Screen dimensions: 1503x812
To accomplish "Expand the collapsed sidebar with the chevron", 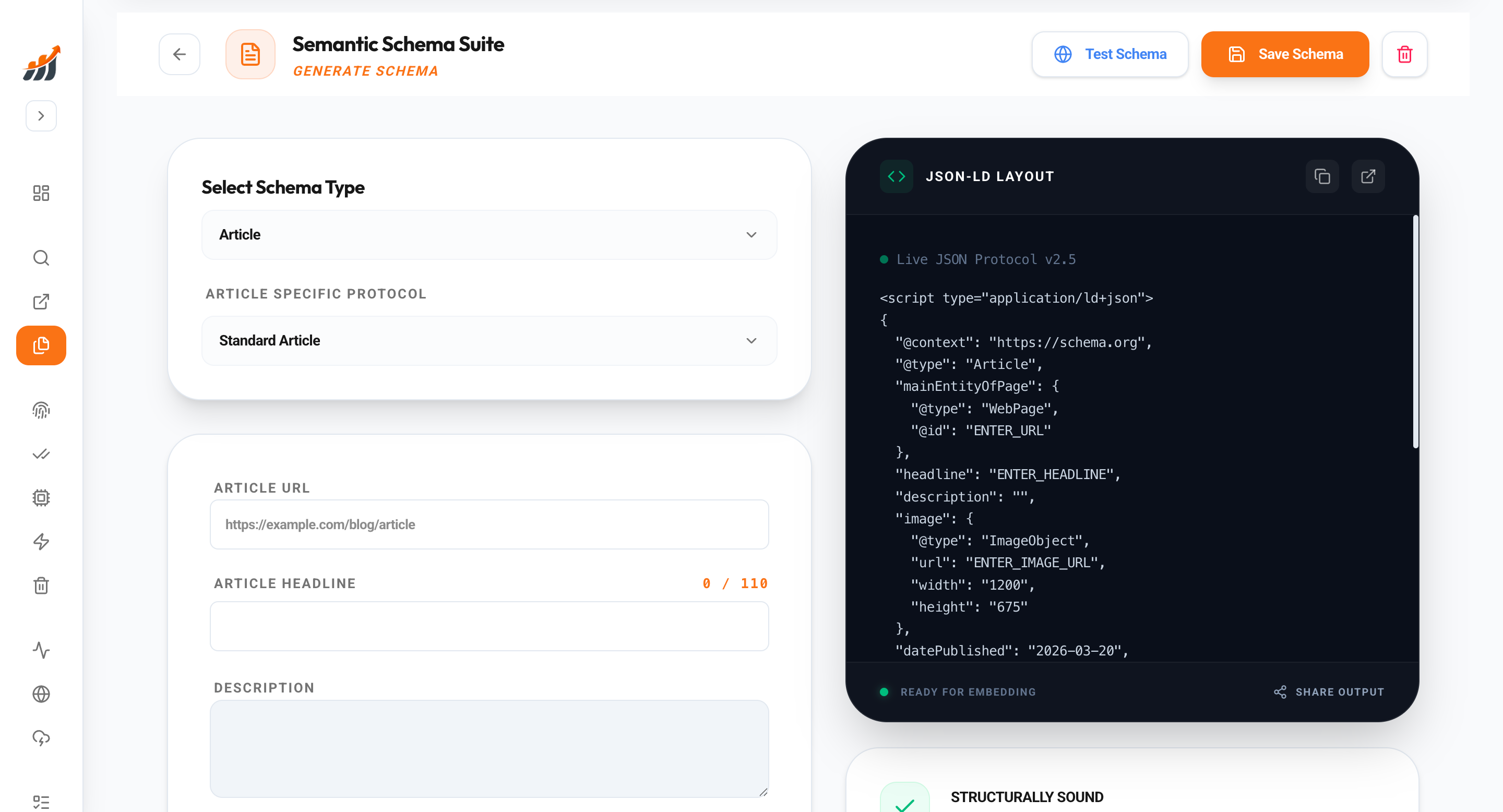I will [x=41, y=115].
